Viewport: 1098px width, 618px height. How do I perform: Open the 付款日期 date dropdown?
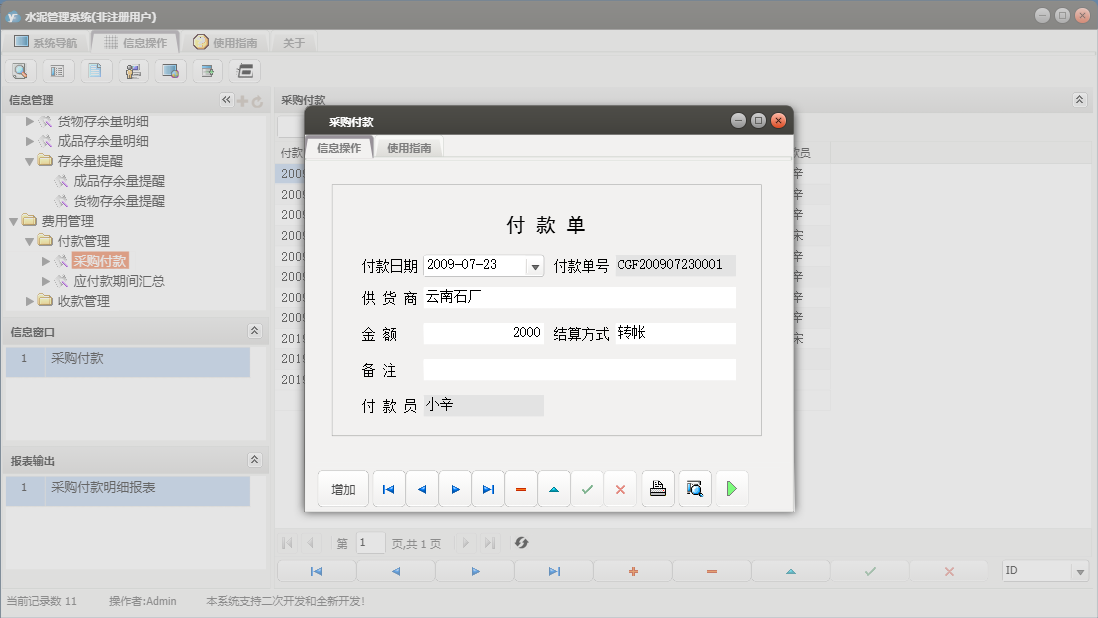(x=536, y=265)
